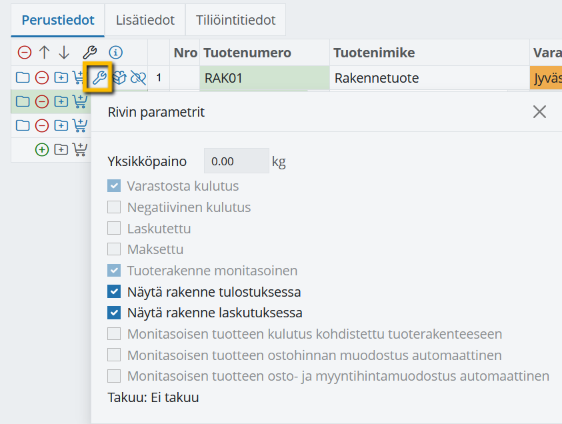Click the Yksikköpaino weight input field
562x424 pixels.
(x=236, y=161)
